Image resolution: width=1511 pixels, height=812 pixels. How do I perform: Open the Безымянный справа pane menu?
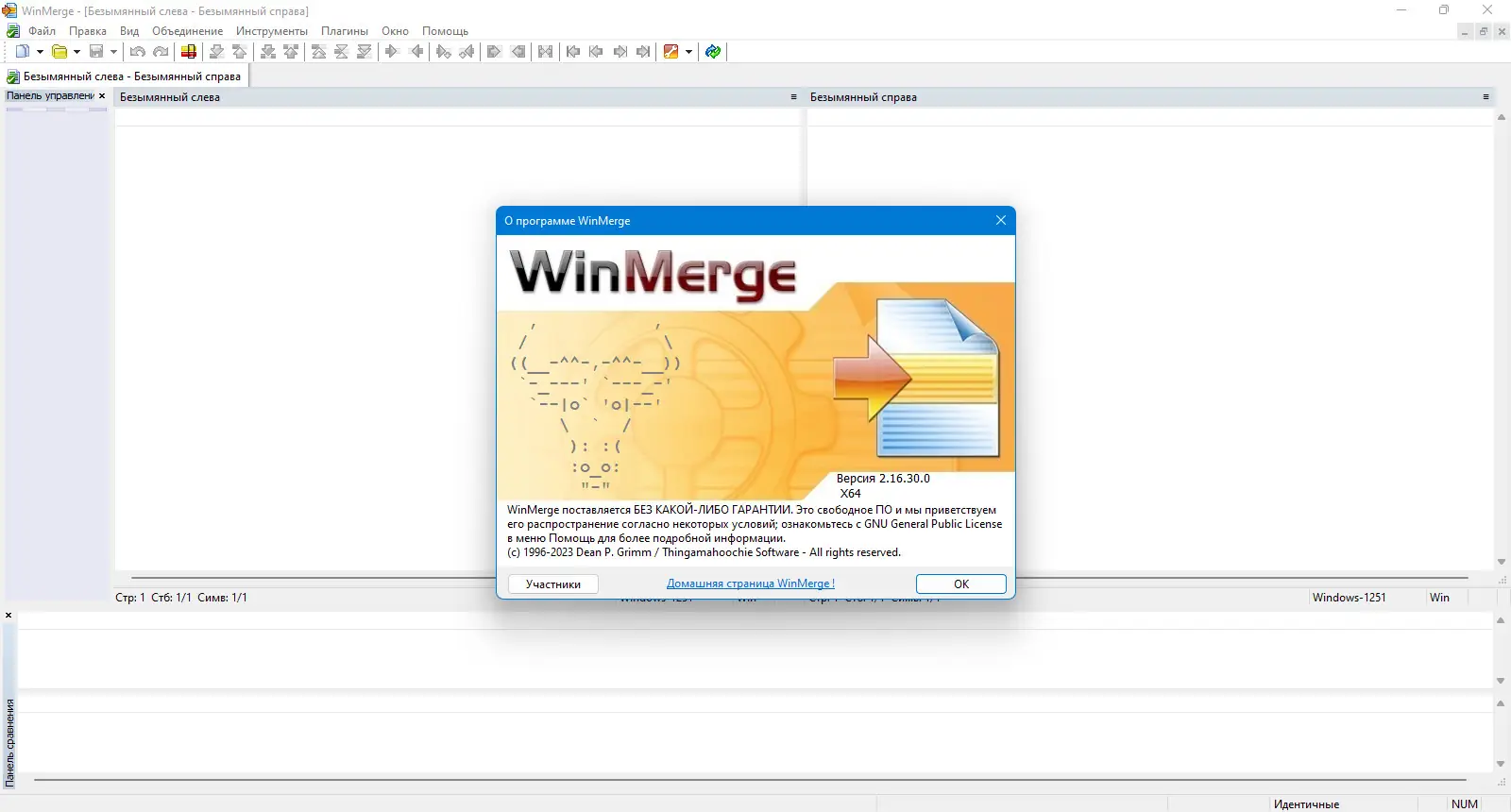1486,97
